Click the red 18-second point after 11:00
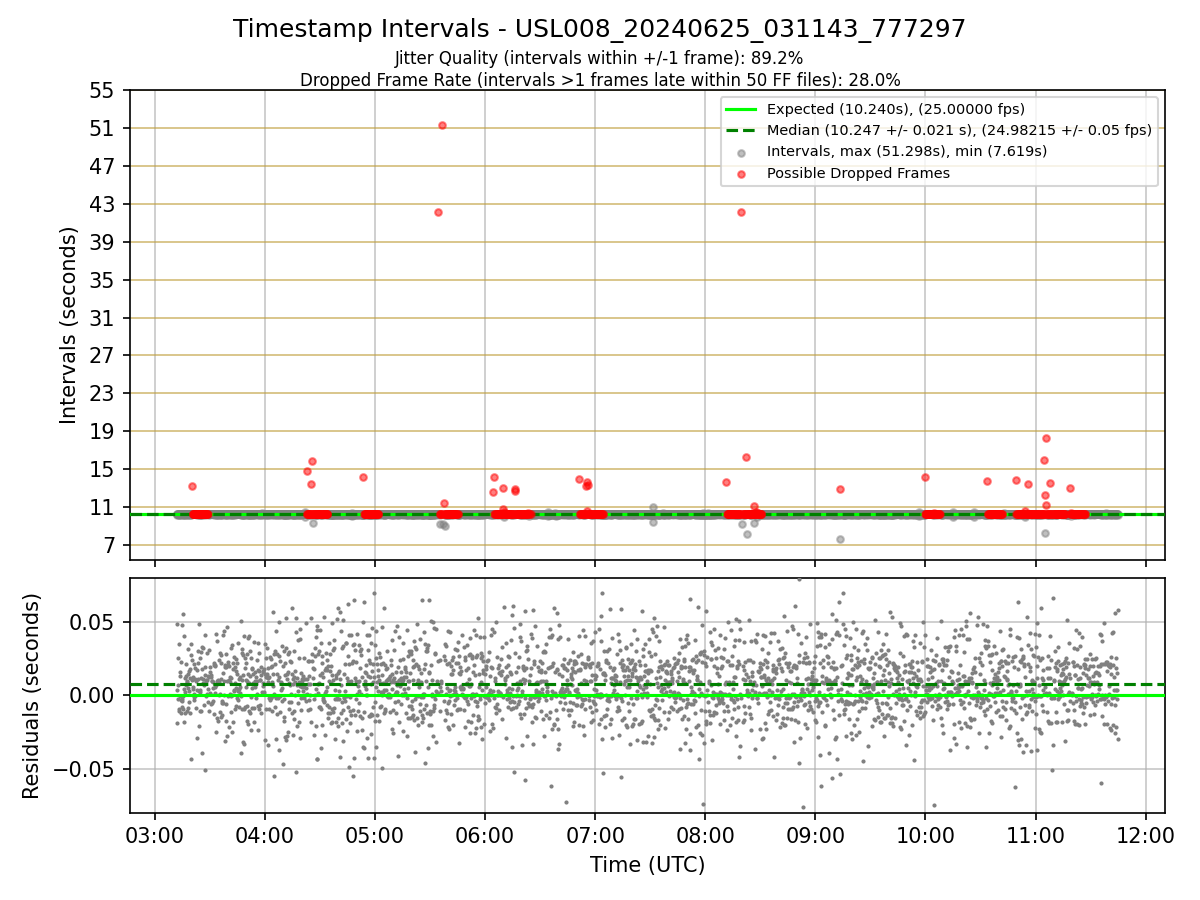The width and height of the screenshot is (1200, 900). tap(1046, 438)
